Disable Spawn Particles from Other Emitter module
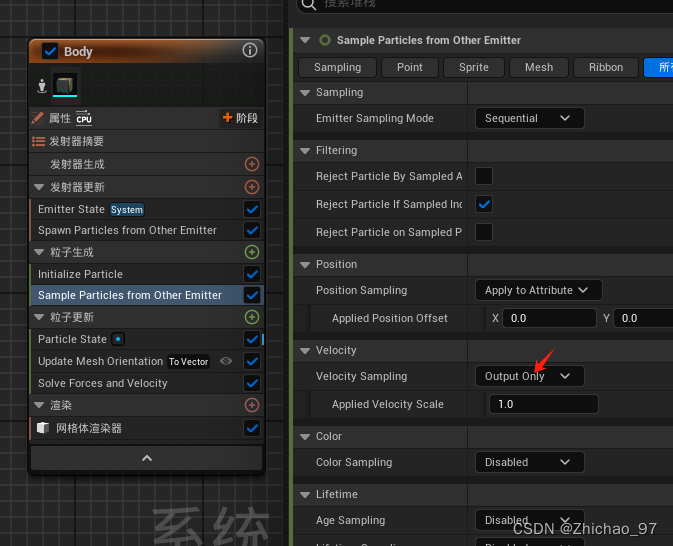This screenshot has height=546, width=673. (x=252, y=231)
